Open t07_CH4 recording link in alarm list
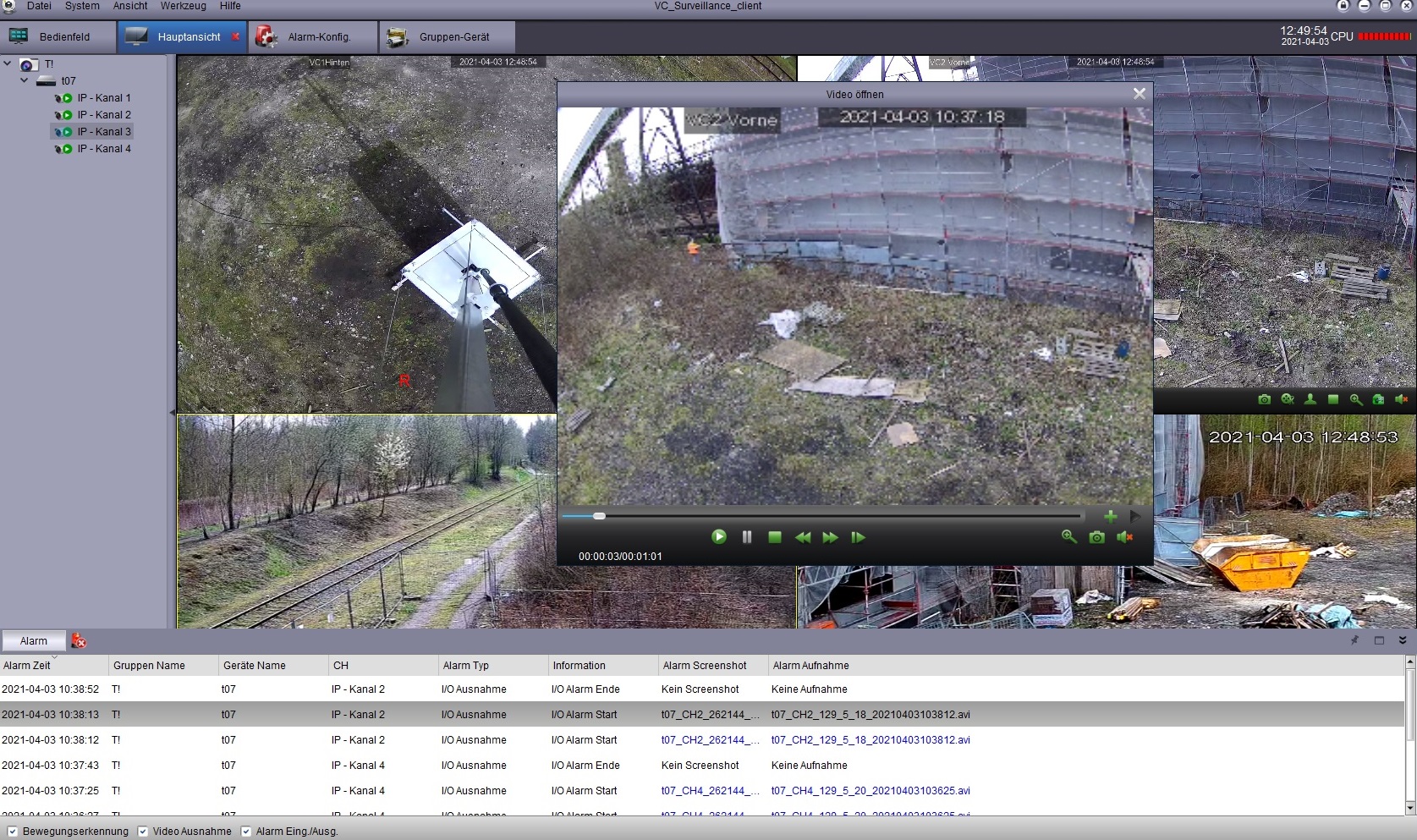1417x840 pixels. click(x=870, y=791)
